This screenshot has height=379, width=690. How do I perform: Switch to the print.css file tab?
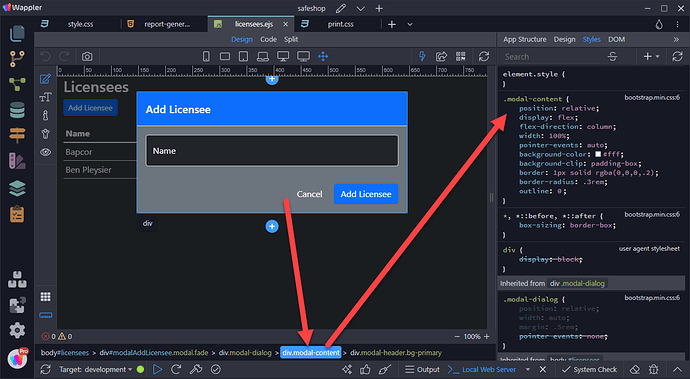[x=340, y=24]
